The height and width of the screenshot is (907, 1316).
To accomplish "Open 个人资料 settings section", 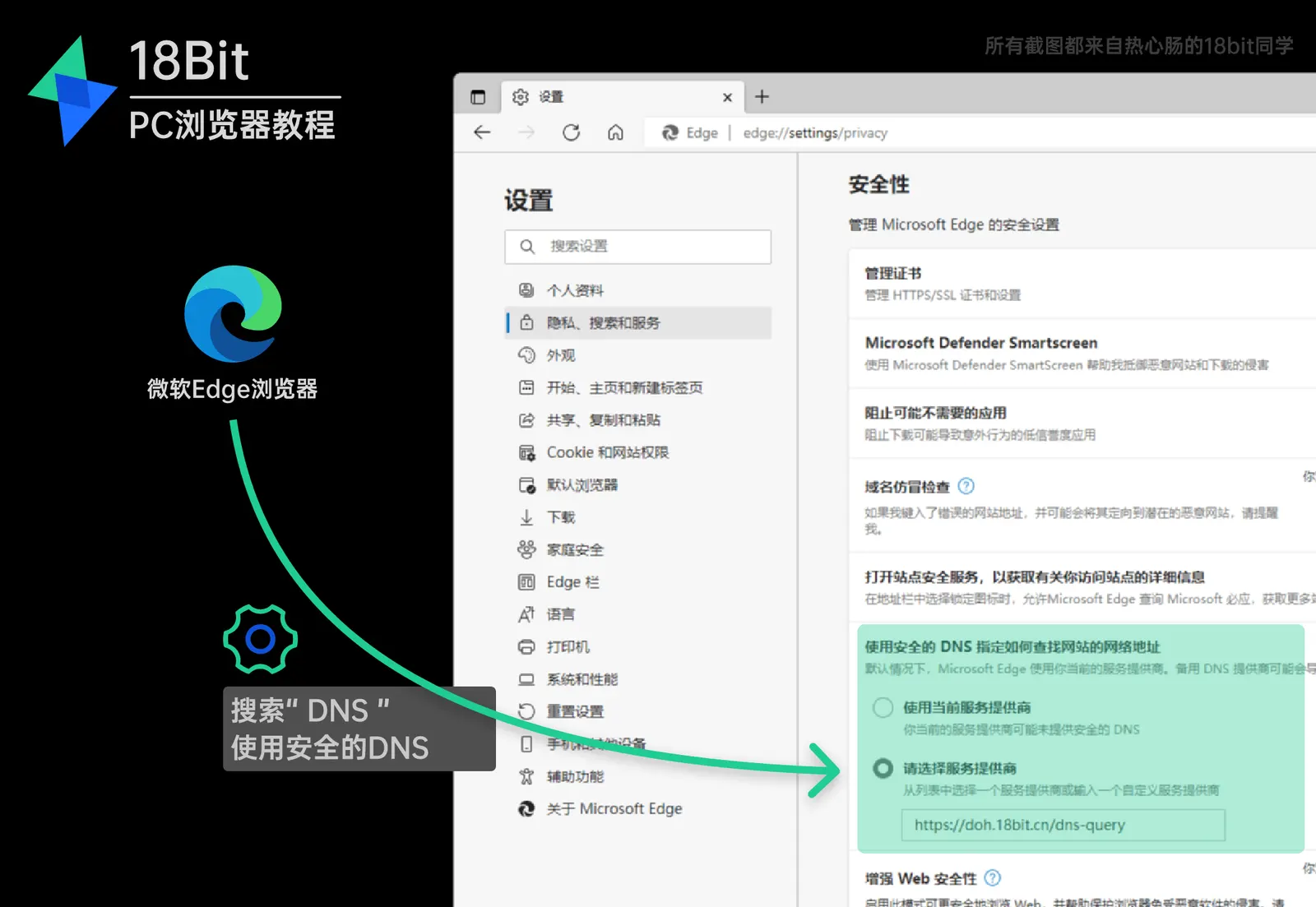I will click(638, 290).
